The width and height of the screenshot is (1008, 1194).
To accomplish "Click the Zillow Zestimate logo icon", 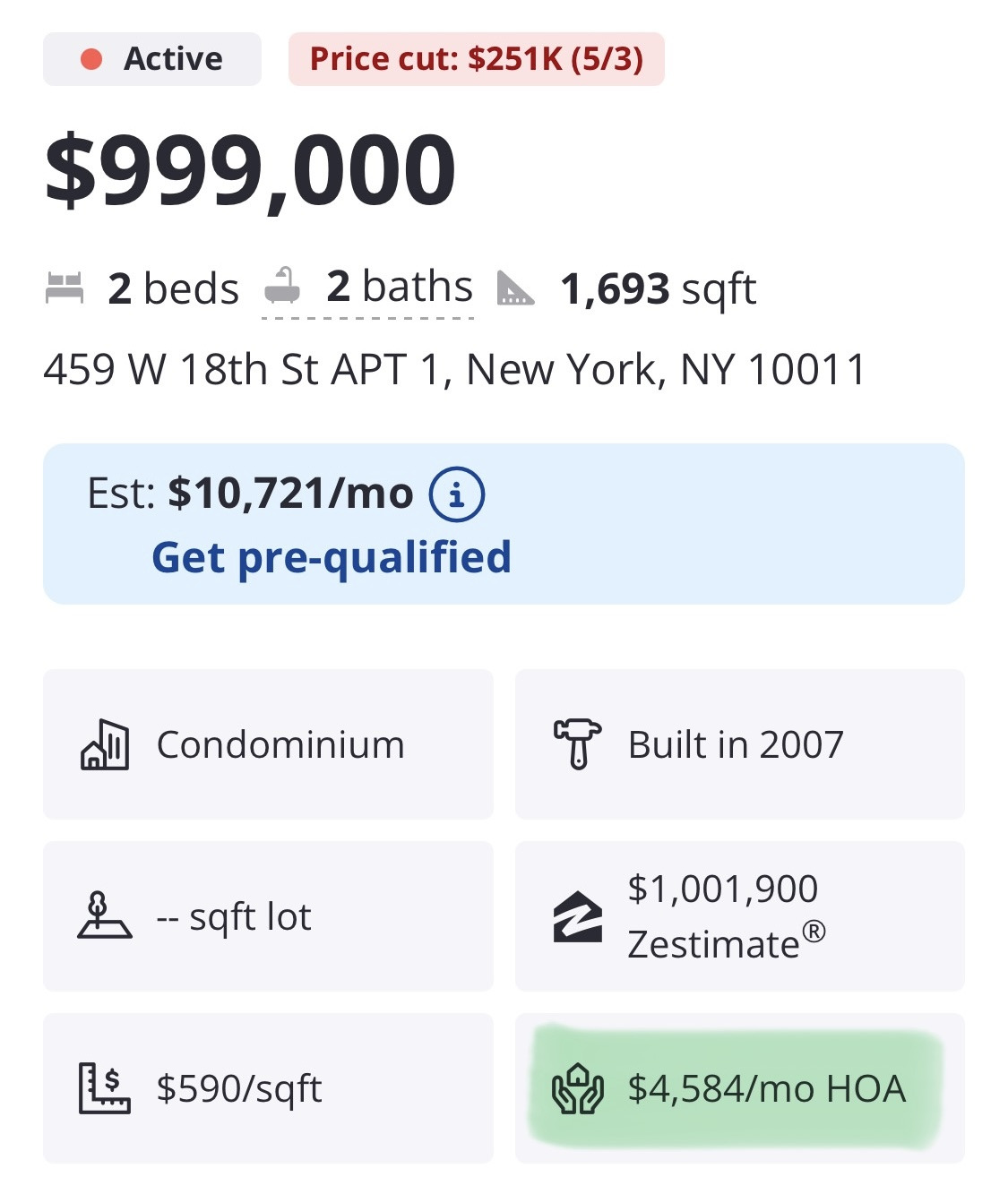I will pyautogui.click(x=577, y=916).
